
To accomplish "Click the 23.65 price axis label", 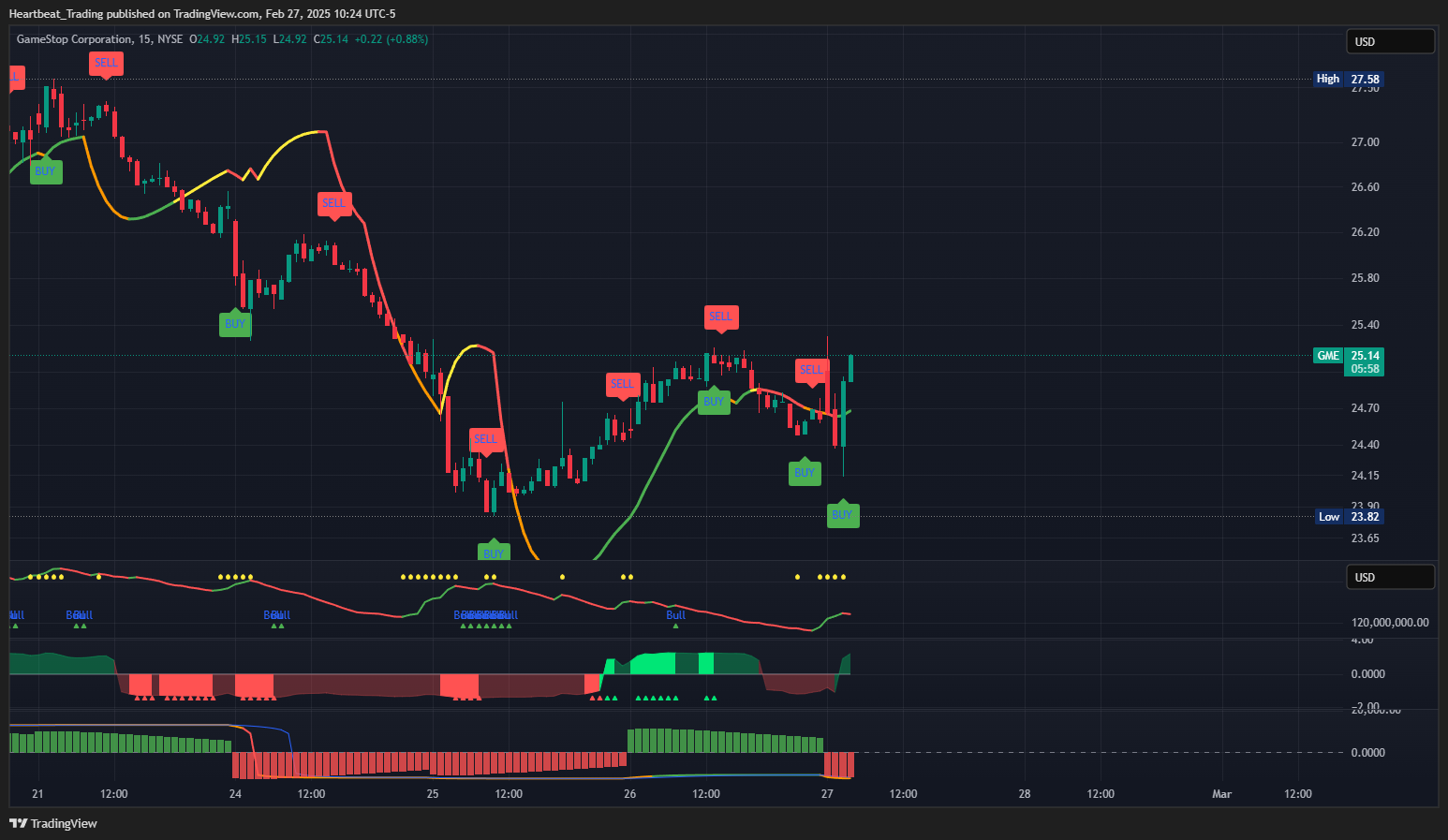I will pos(1365,538).
